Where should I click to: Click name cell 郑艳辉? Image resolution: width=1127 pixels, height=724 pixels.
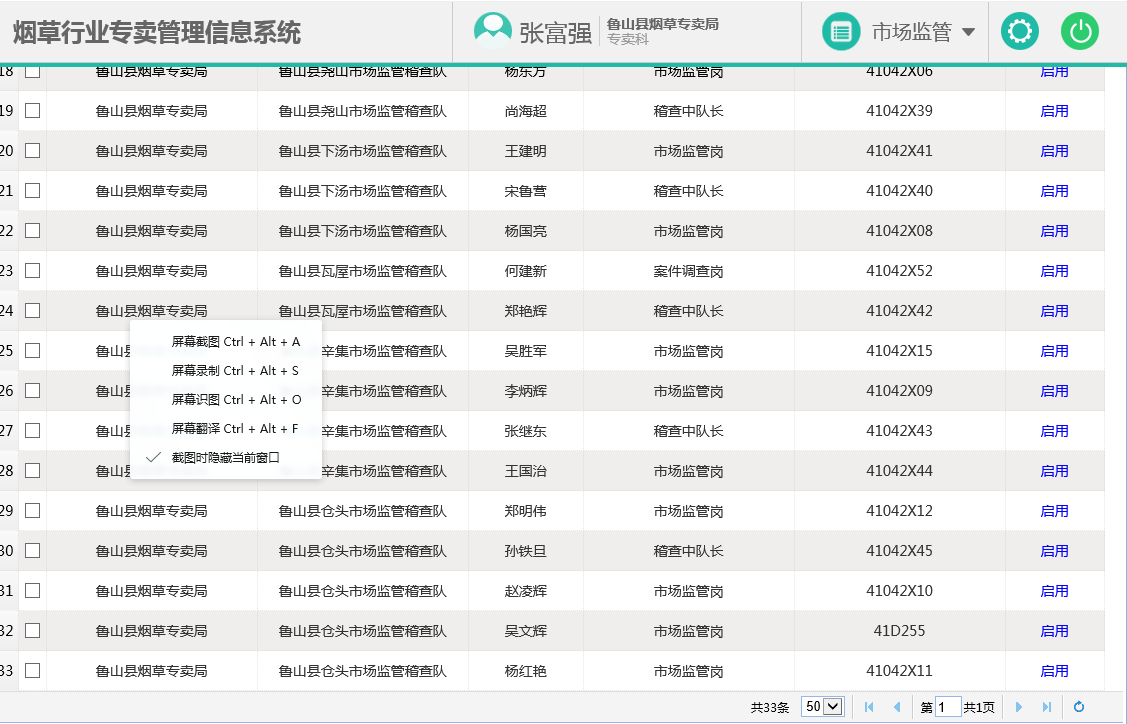[x=525, y=311]
